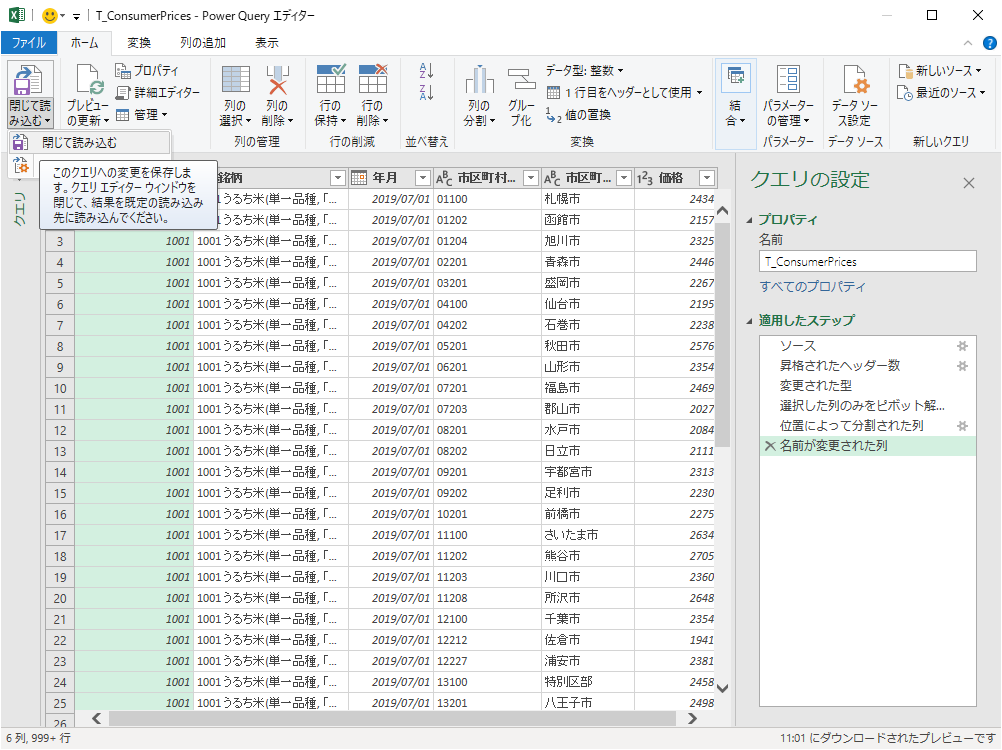
Task: Open the 年月 column filter dropdown
Action: (x=422, y=178)
